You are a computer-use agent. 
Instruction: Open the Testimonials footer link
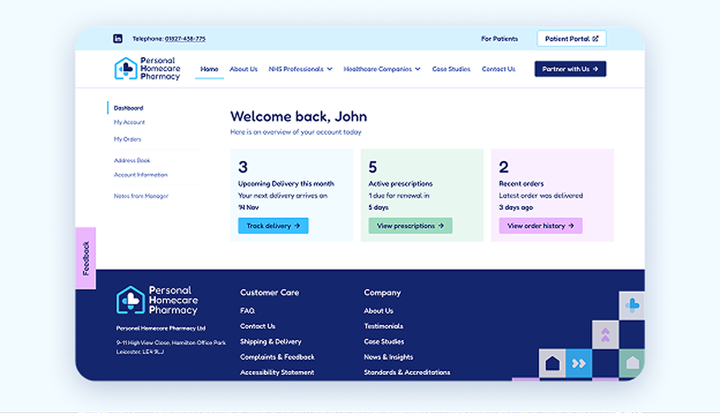click(x=383, y=326)
